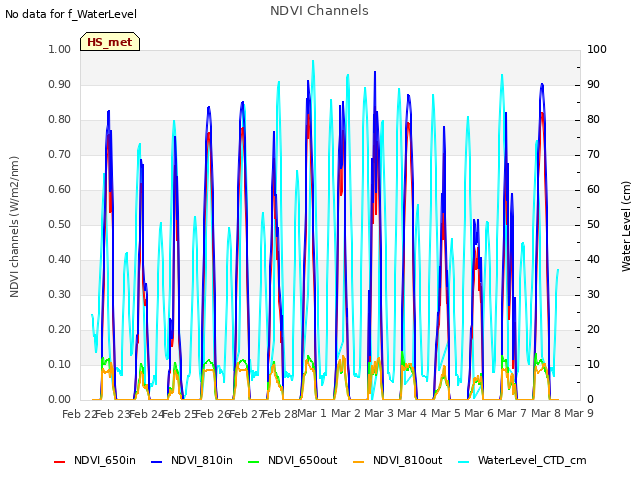The width and height of the screenshot is (640, 480).
Task: Click the blue NDVI_810in legend swatch
Action: click(x=157, y=462)
